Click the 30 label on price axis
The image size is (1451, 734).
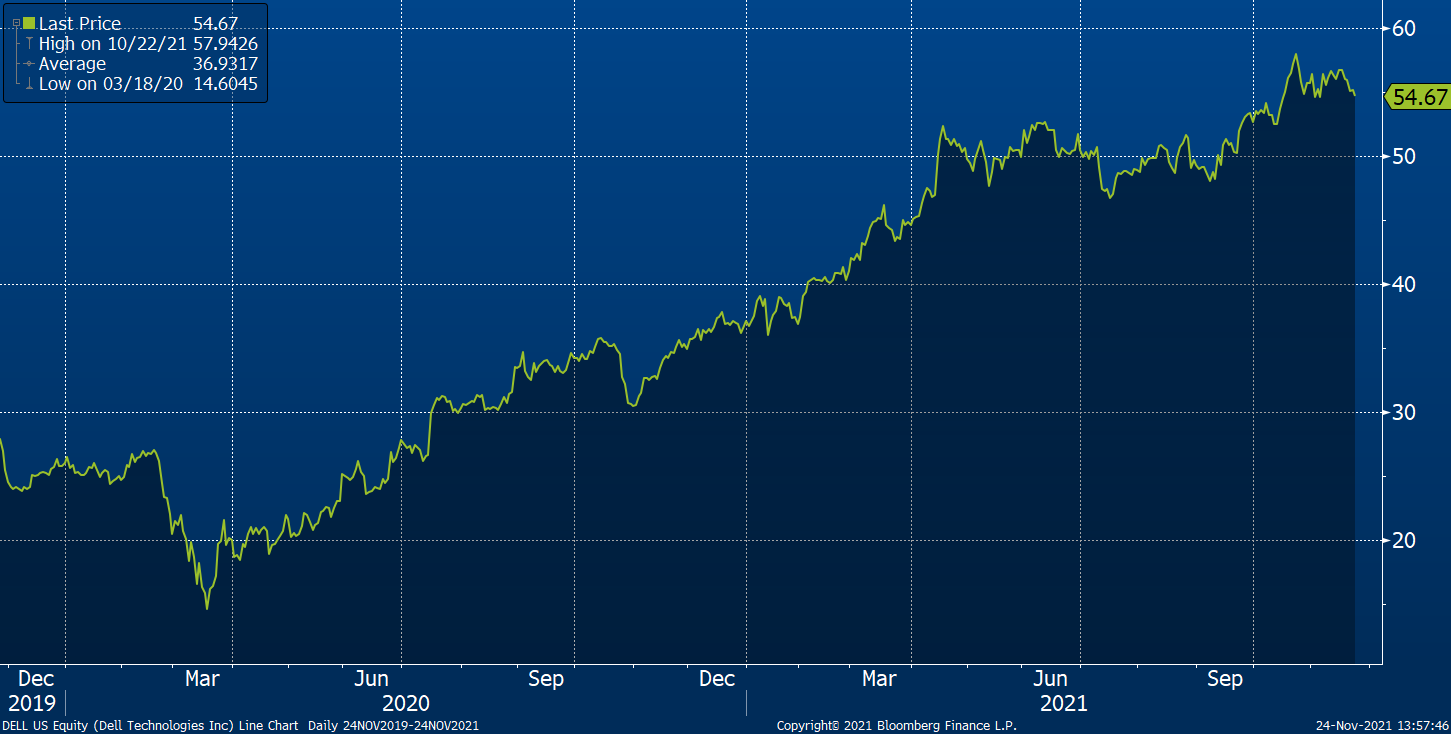(x=1404, y=412)
